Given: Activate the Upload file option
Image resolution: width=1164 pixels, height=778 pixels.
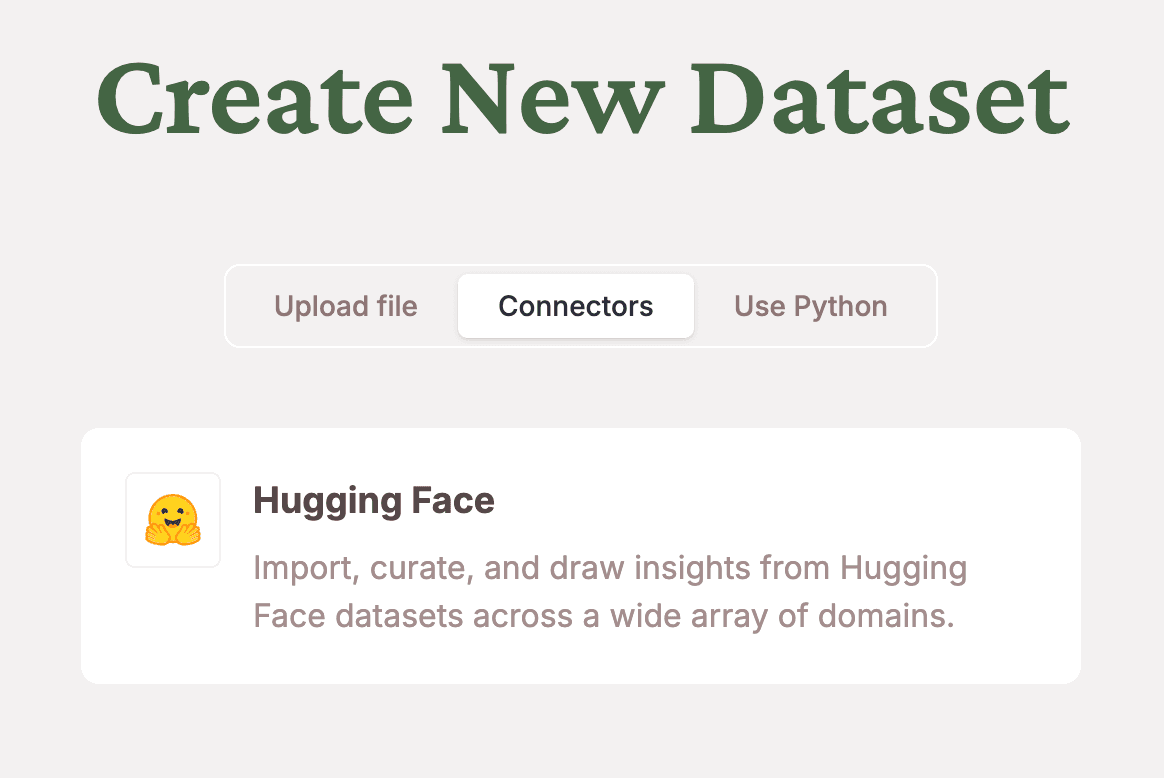Looking at the screenshot, I should coord(346,306).
